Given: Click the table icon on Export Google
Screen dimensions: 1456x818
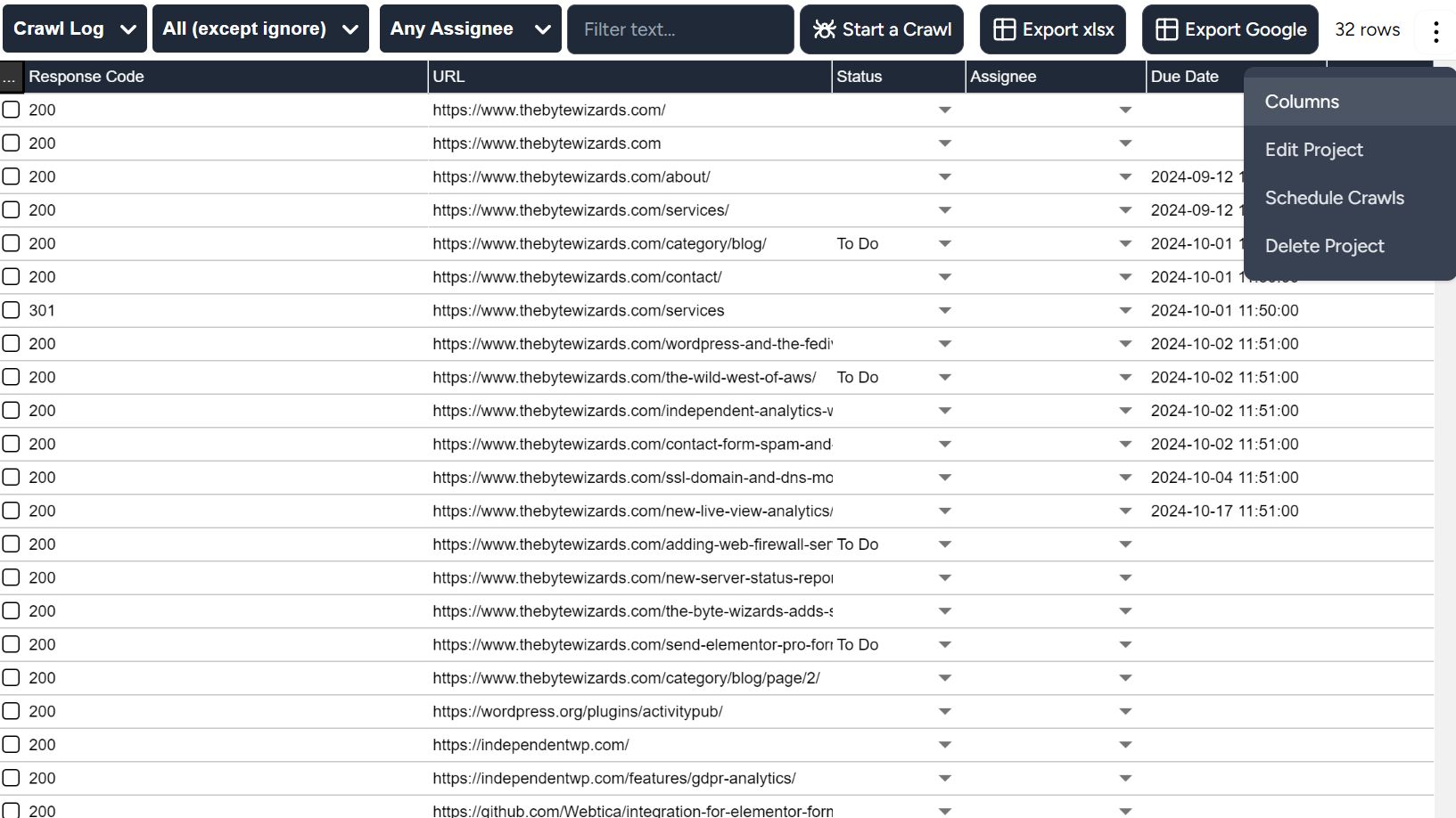Looking at the screenshot, I should point(1166,29).
